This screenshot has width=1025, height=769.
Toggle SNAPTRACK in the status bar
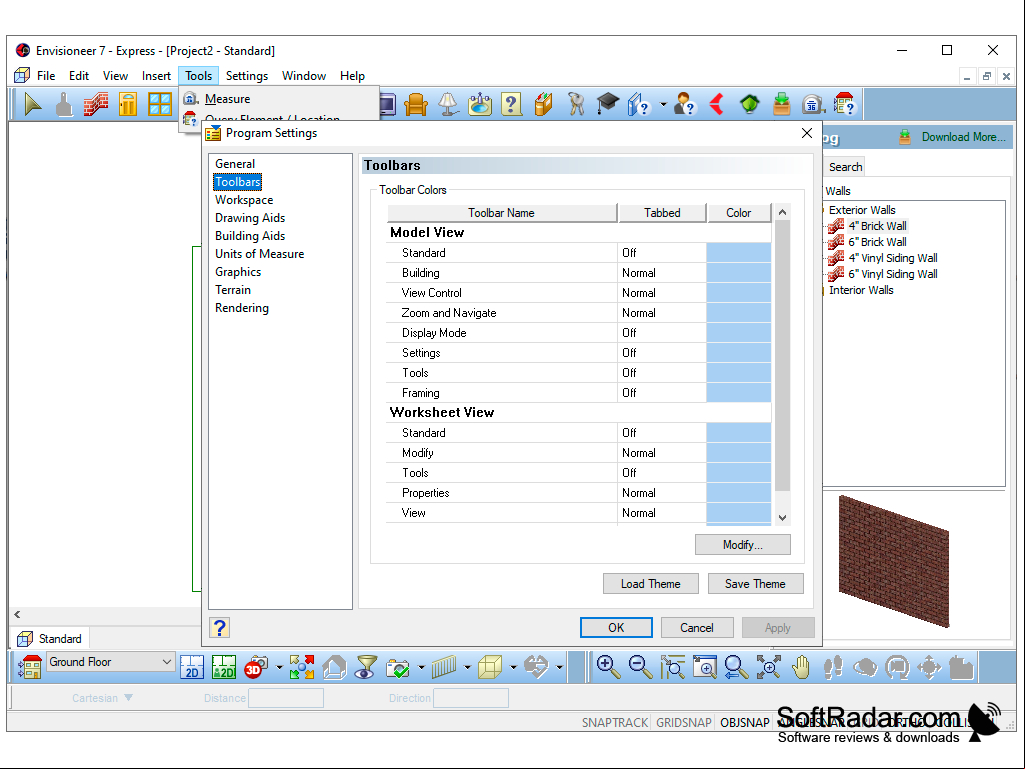pos(614,723)
